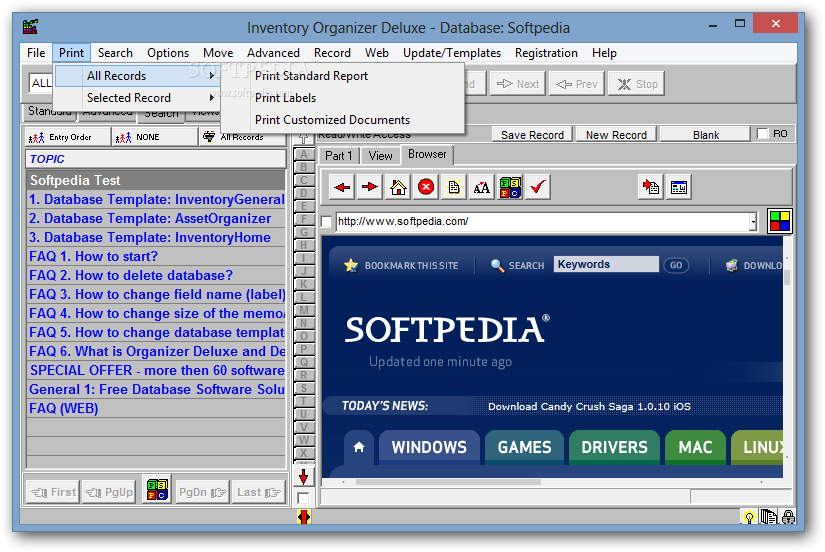Screen dimensions: 825x552
Task: Select 'FAQ 1. How to start?' record
Action: [x=156, y=256]
